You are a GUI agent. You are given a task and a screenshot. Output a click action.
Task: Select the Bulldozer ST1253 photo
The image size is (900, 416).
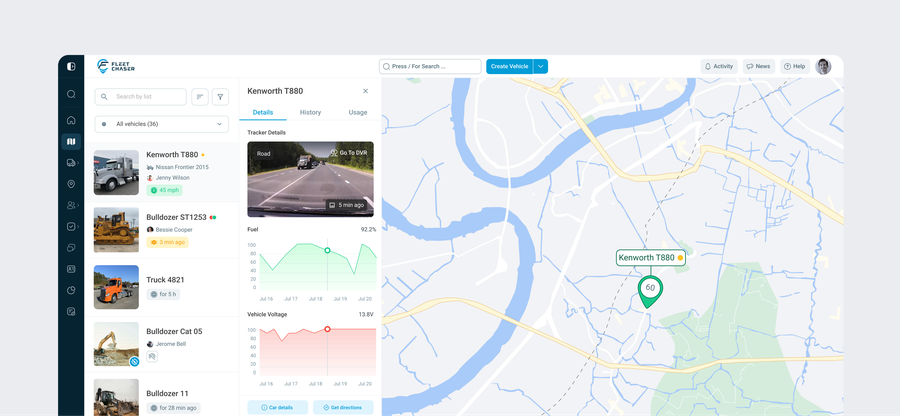(x=117, y=230)
